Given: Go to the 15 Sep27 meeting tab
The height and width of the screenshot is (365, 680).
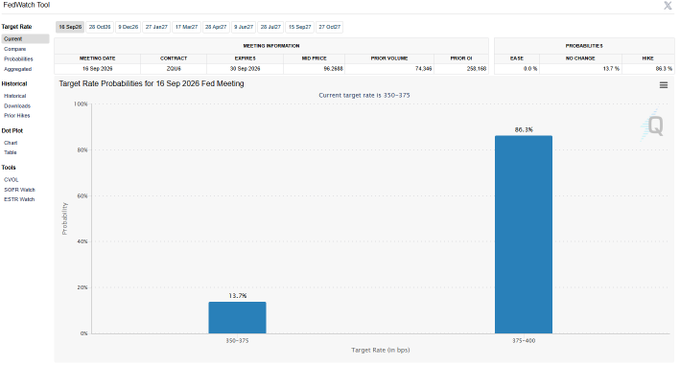Looking at the screenshot, I should (300, 27).
